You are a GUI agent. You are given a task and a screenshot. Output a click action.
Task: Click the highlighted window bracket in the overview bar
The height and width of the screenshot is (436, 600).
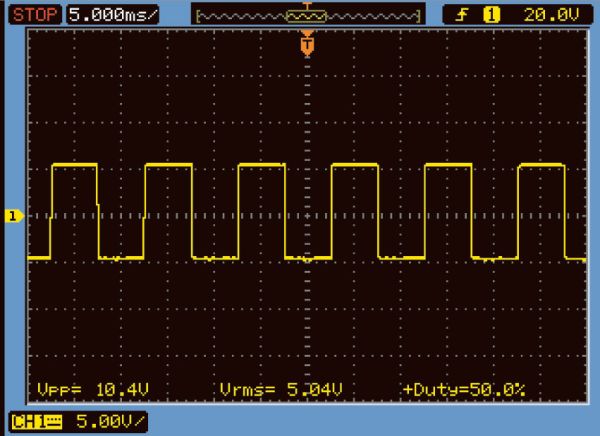307,18
